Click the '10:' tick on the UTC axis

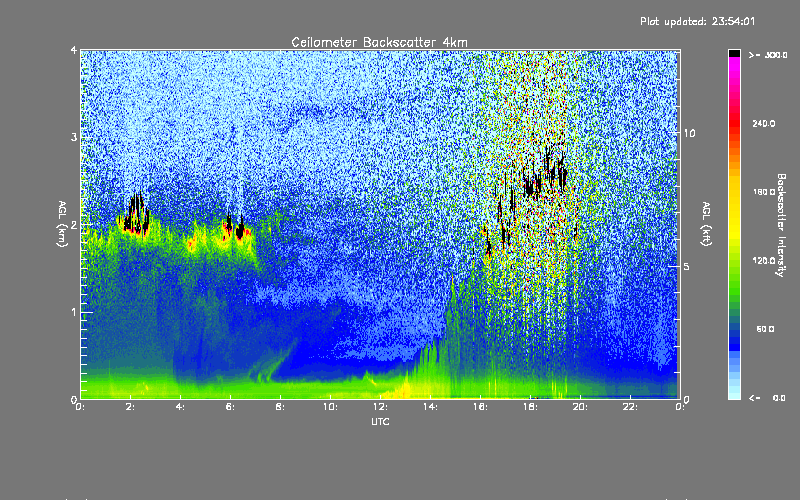[330, 407]
